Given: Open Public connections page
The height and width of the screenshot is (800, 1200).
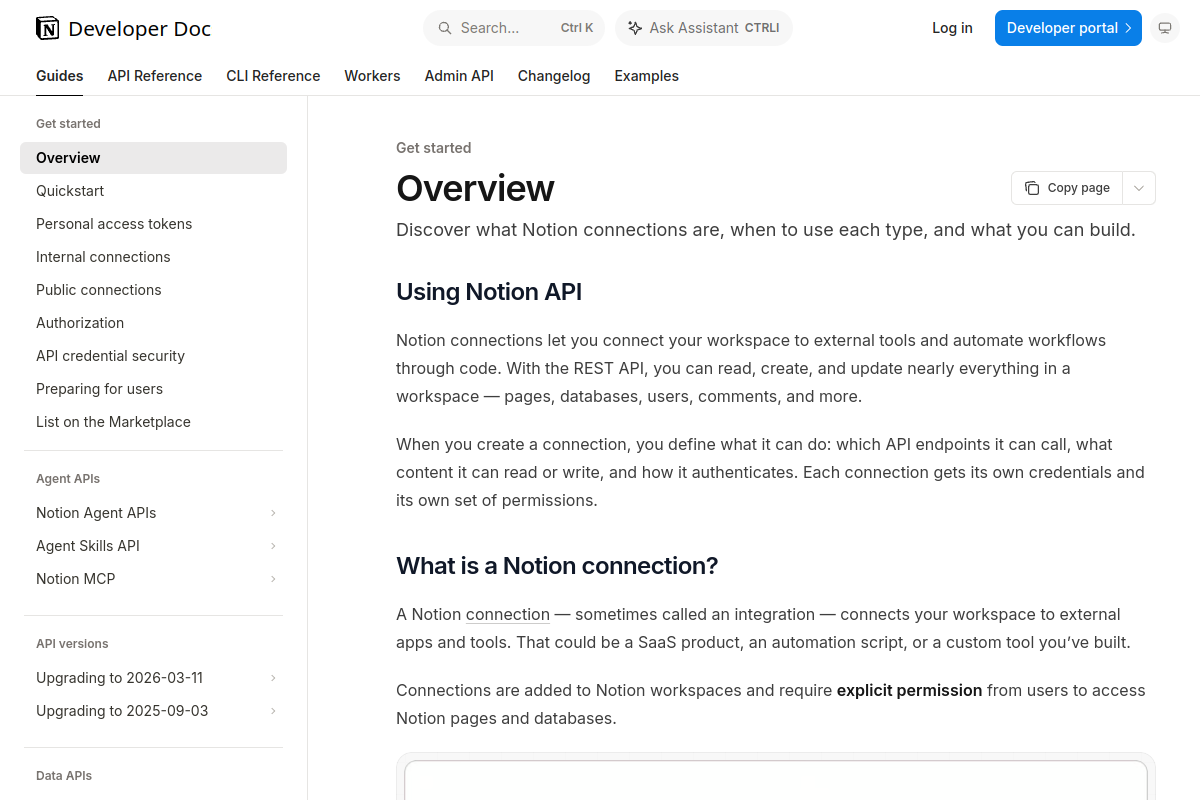Looking at the screenshot, I should (x=153, y=290).
